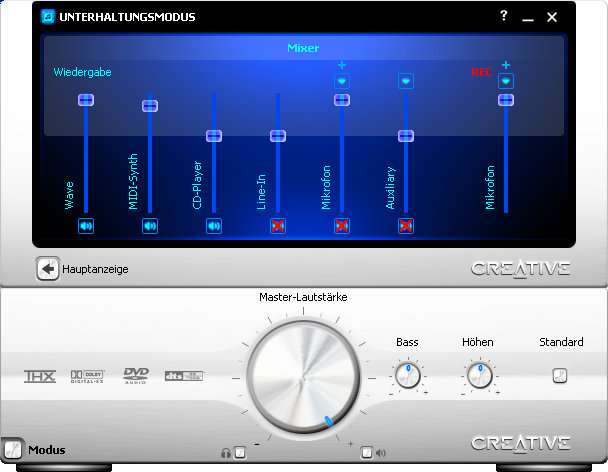Image resolution: width=608 pixels, height=472 pixels.
Task: Click the Bass knob
Action: (x=407, y=375)
